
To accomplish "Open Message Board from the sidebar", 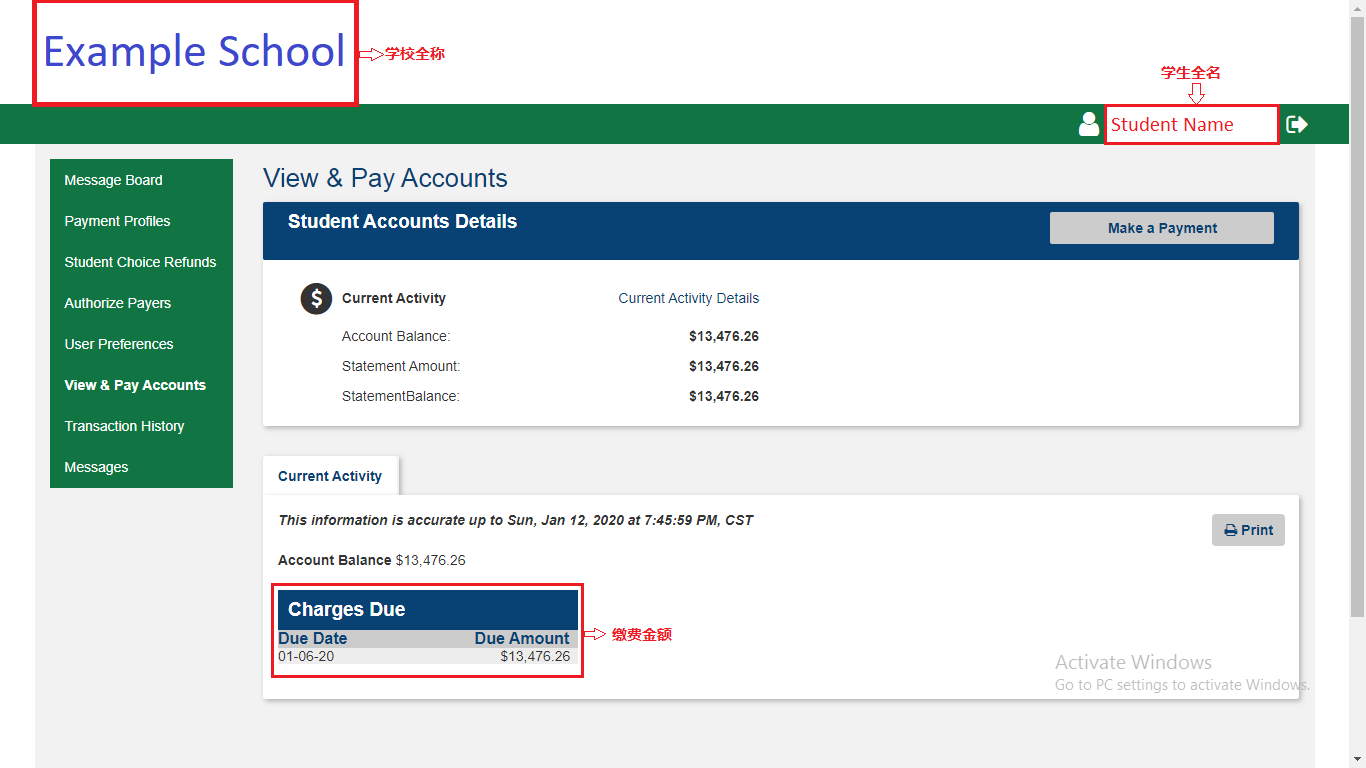I will (x=113, y=180).
